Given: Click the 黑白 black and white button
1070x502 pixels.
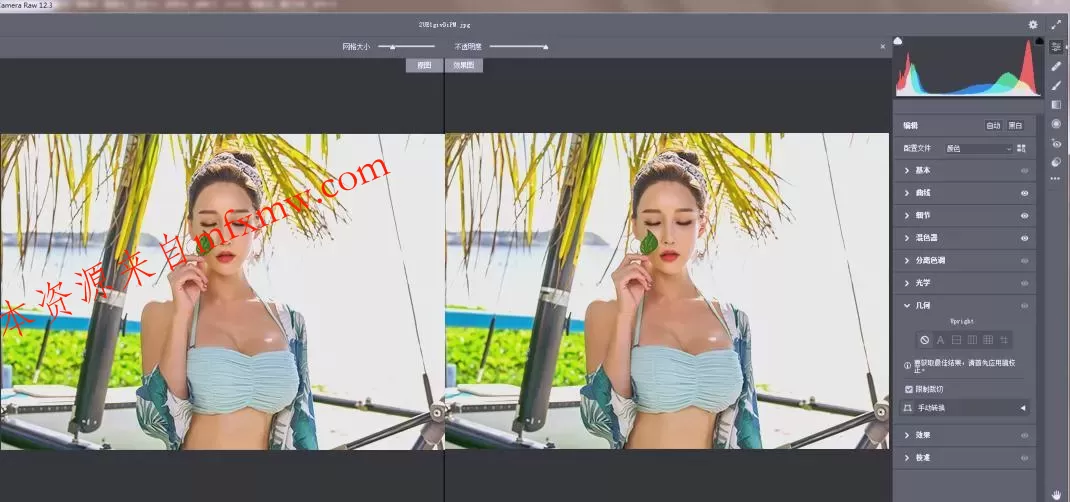Looking at the screenshot, I should [1015, 126].
